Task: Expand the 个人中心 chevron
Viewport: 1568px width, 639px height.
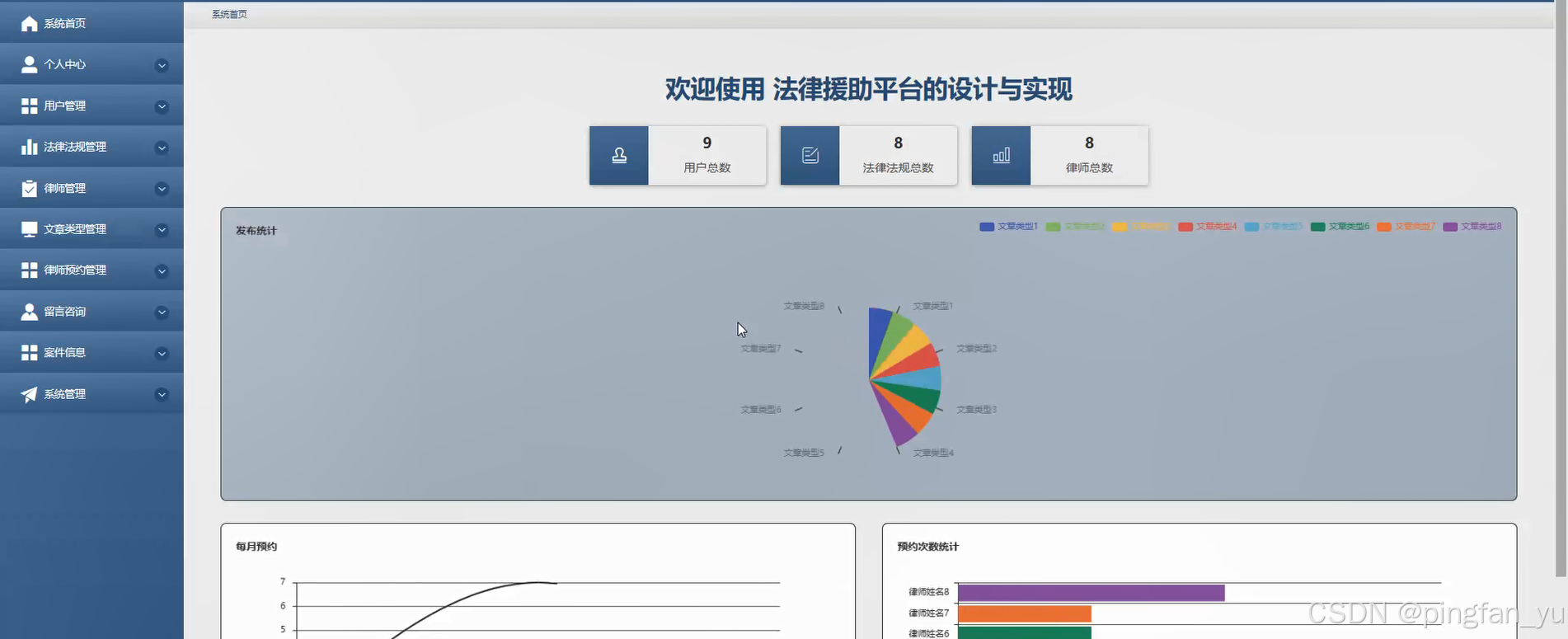Action: pyautogui.click(x=162, y=65)
